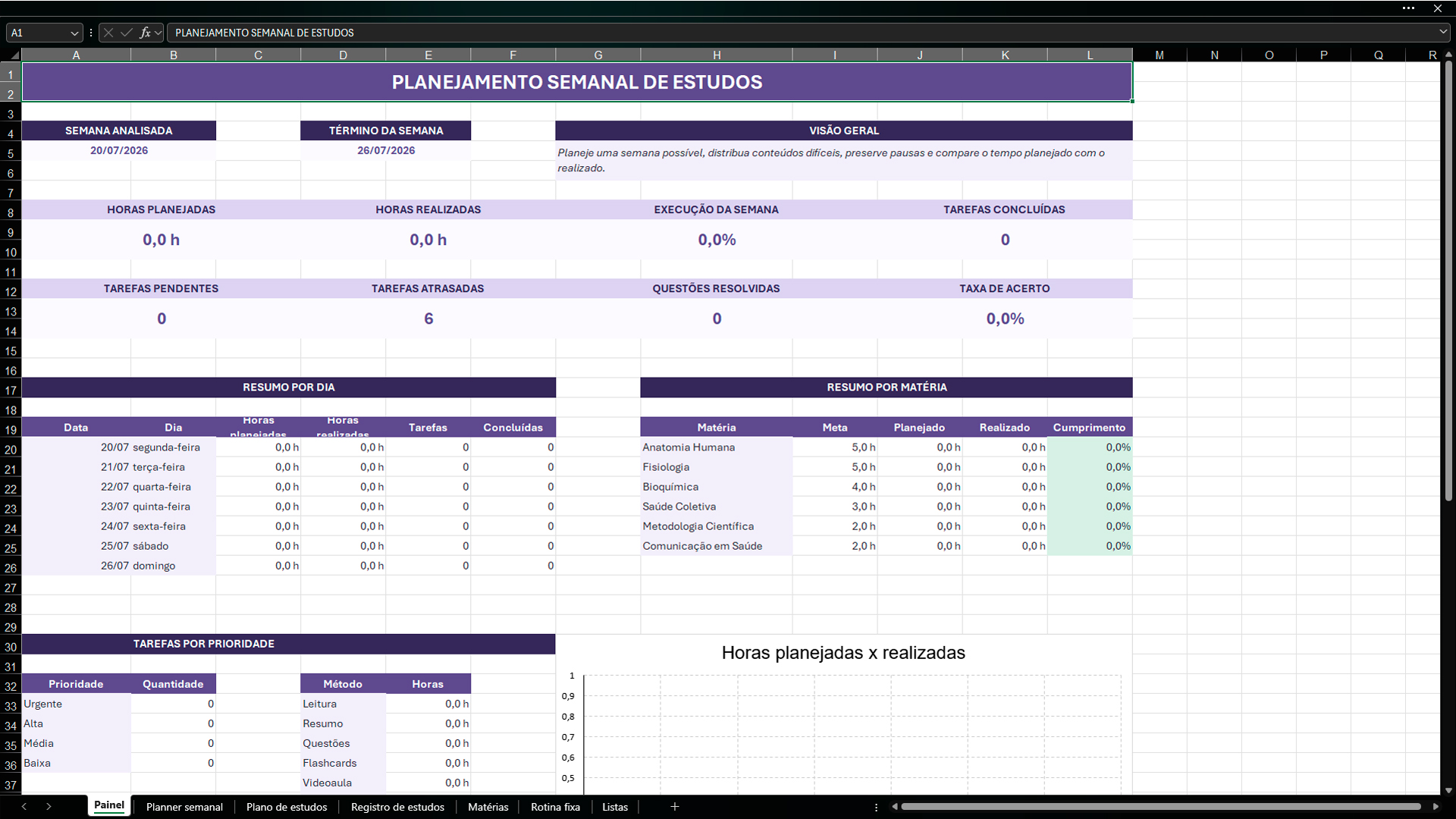Screen dimensions: 1456x819
Task: Click the horizontal scrollbar thumb
Action: pyautogui.click(x=1160, y=807)
